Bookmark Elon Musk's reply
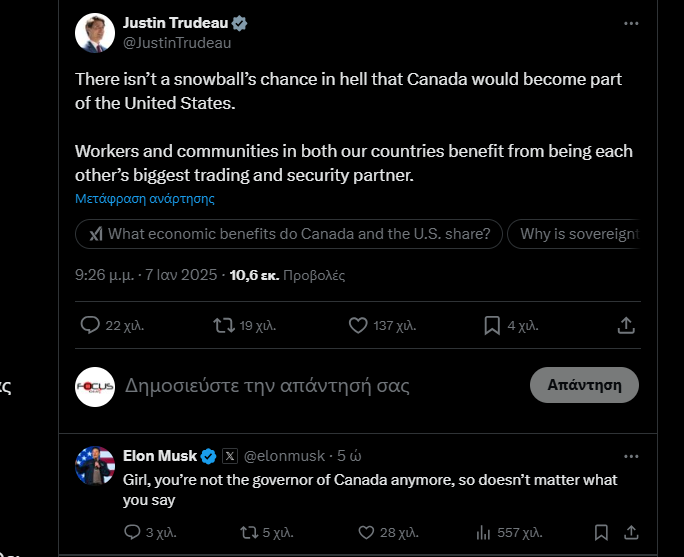Viewport: 684px width, 557px height. (x=601, y=532)
